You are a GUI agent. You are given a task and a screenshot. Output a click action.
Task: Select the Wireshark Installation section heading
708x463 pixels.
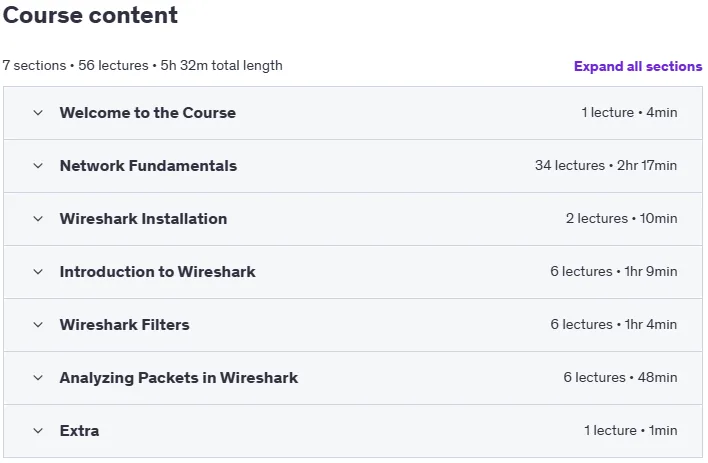pos(143,219)
